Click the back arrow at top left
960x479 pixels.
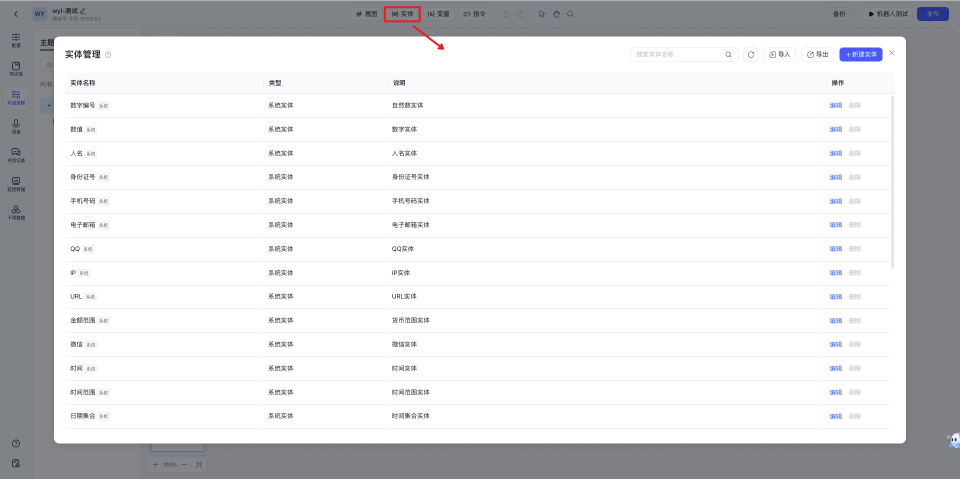tap(15, 14)
